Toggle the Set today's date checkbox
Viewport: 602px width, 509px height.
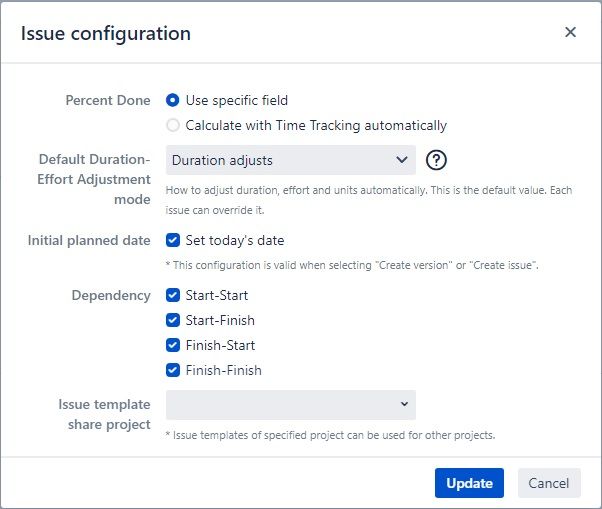click(x=173, y=241)
